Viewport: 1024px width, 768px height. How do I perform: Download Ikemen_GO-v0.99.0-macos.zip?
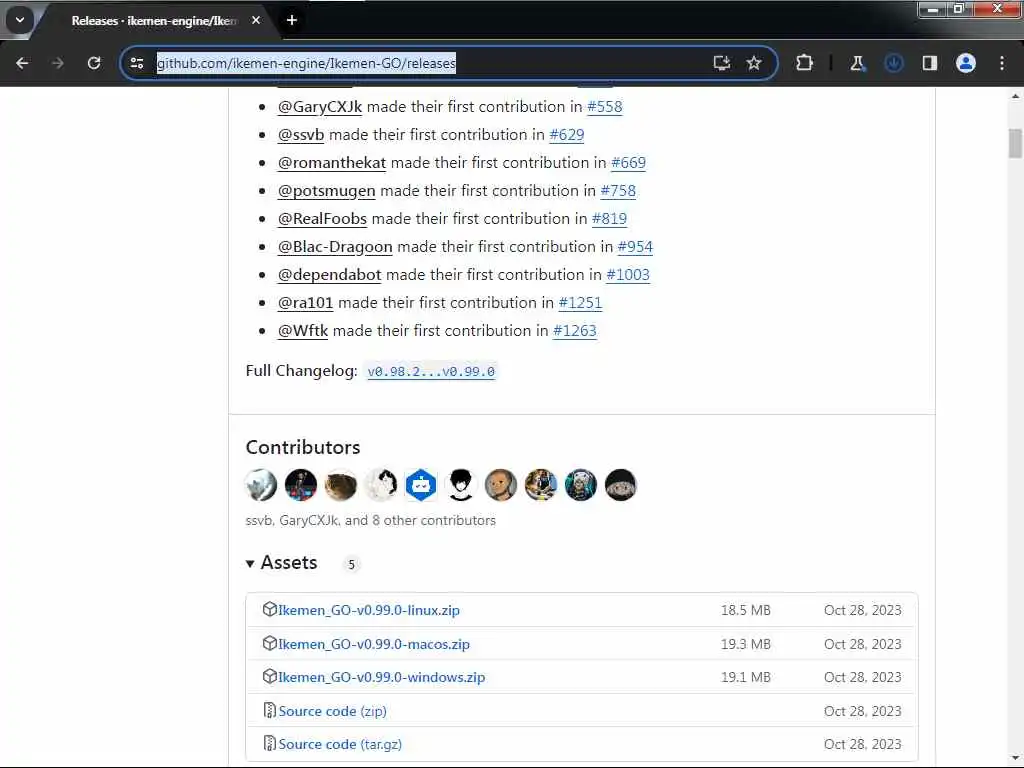pos(374,645)
